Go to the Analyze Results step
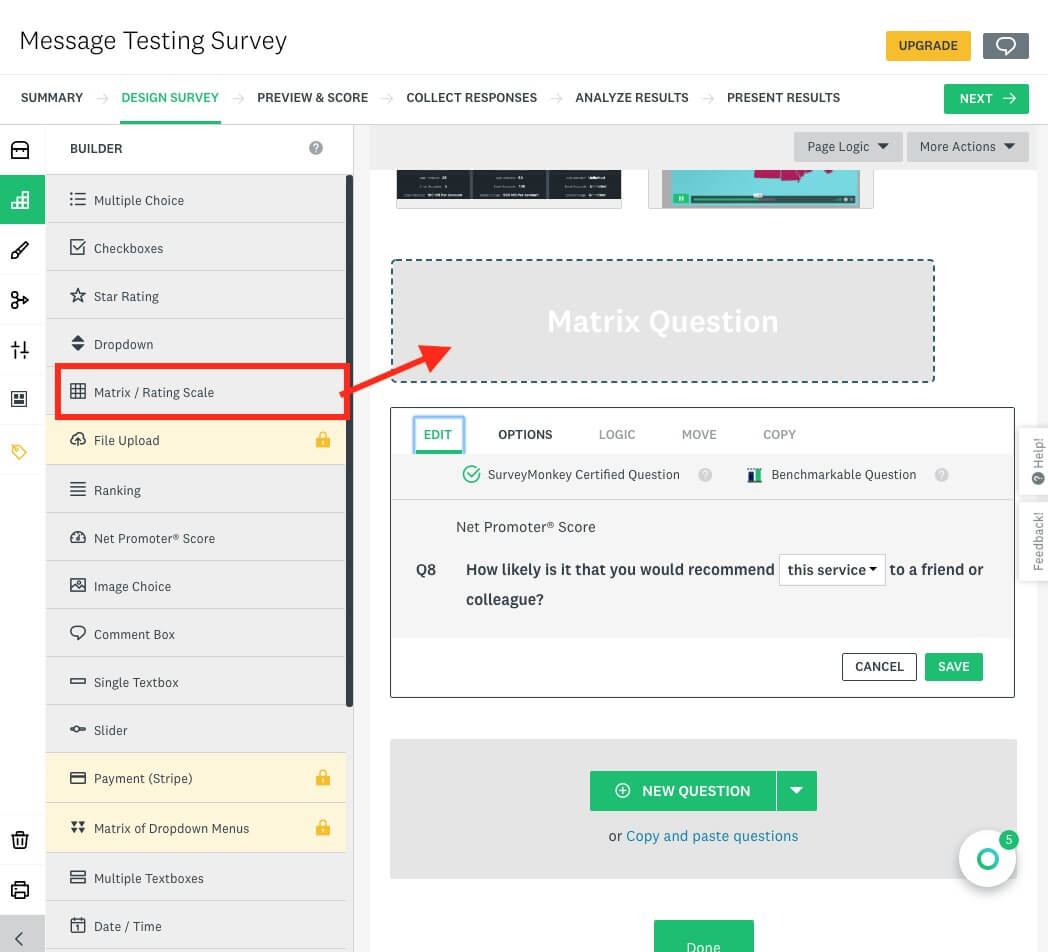 [x=632, y=97]
